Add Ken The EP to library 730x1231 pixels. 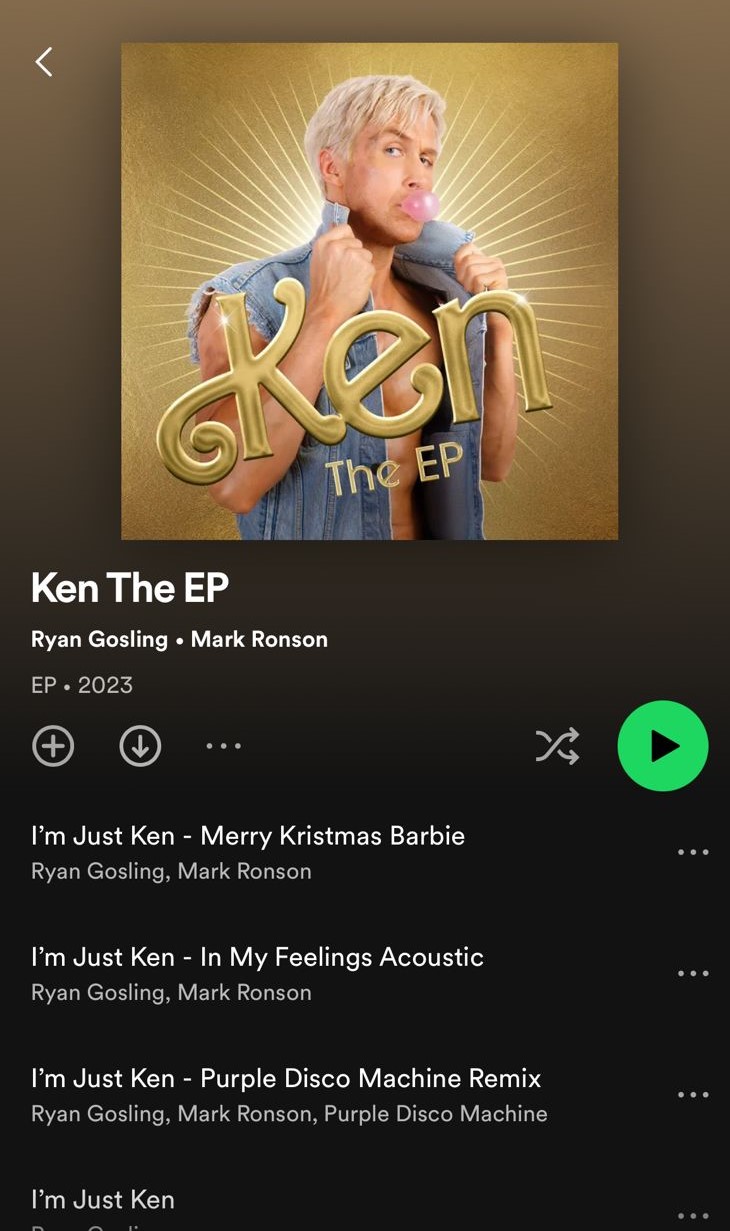pyautogui.click(x=53, y=746)
